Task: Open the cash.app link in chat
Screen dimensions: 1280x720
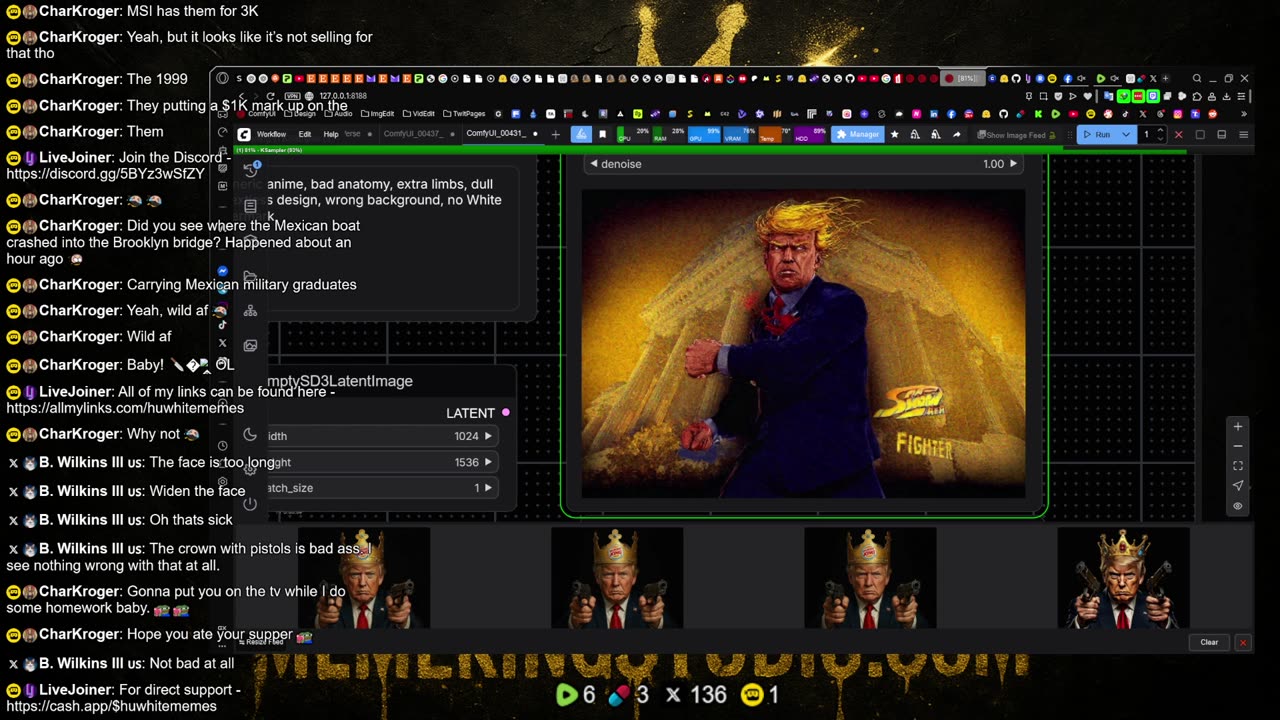Action: point(112,706)
